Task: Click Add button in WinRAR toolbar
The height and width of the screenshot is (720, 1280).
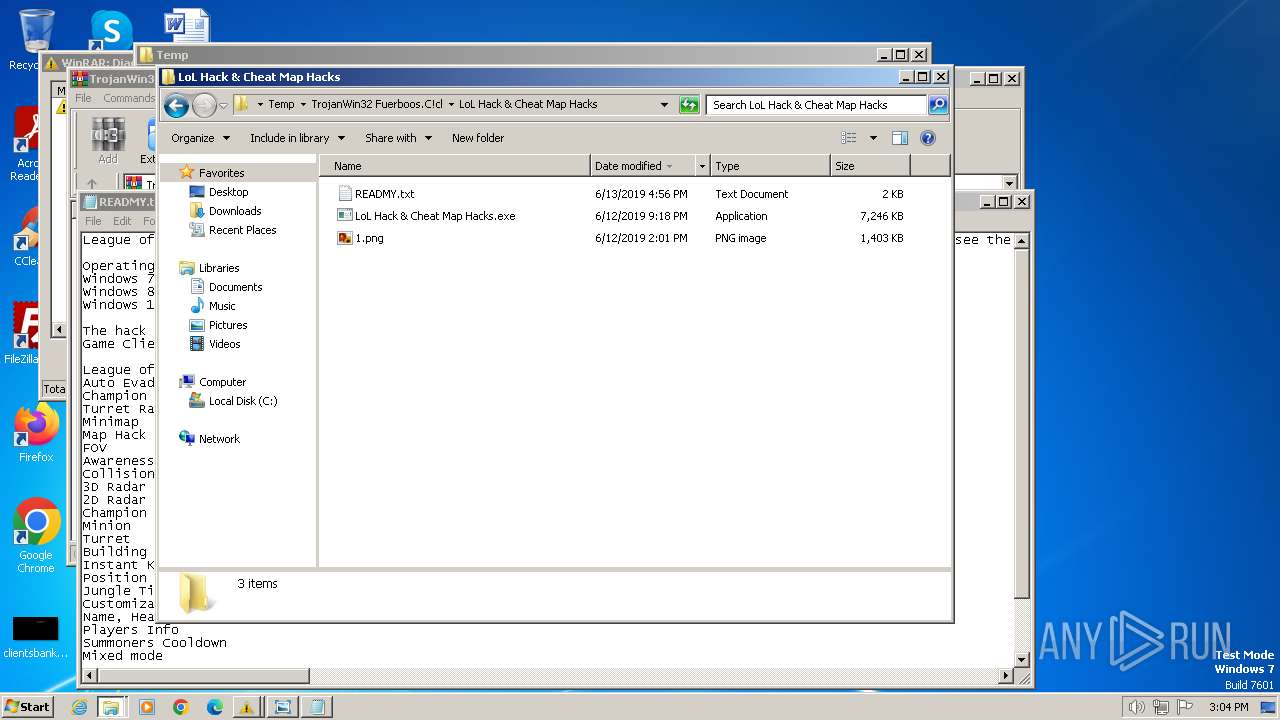Action: pos(108,141)
